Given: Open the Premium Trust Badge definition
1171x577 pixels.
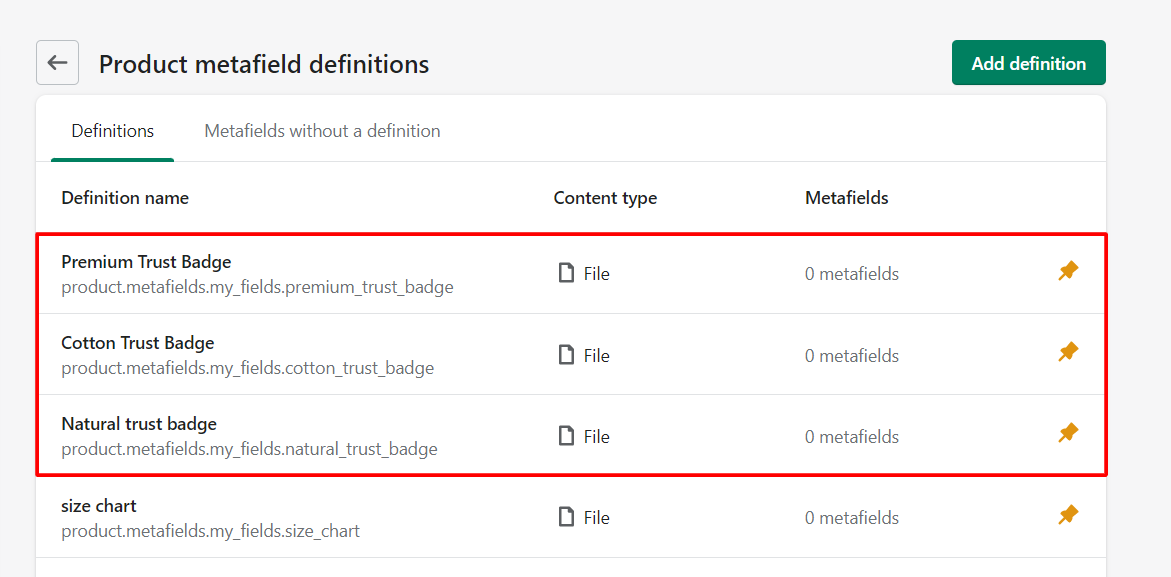Looking at the screenshot, I should [146, 262].
